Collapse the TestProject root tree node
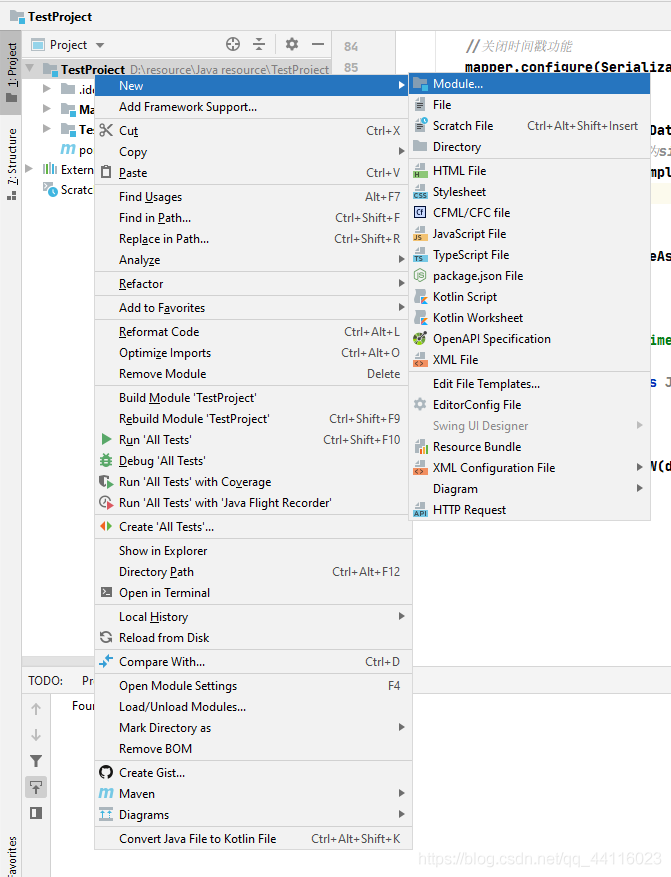Screen dimensions: 671x877 pyautogui.click(x=30, y=69)
